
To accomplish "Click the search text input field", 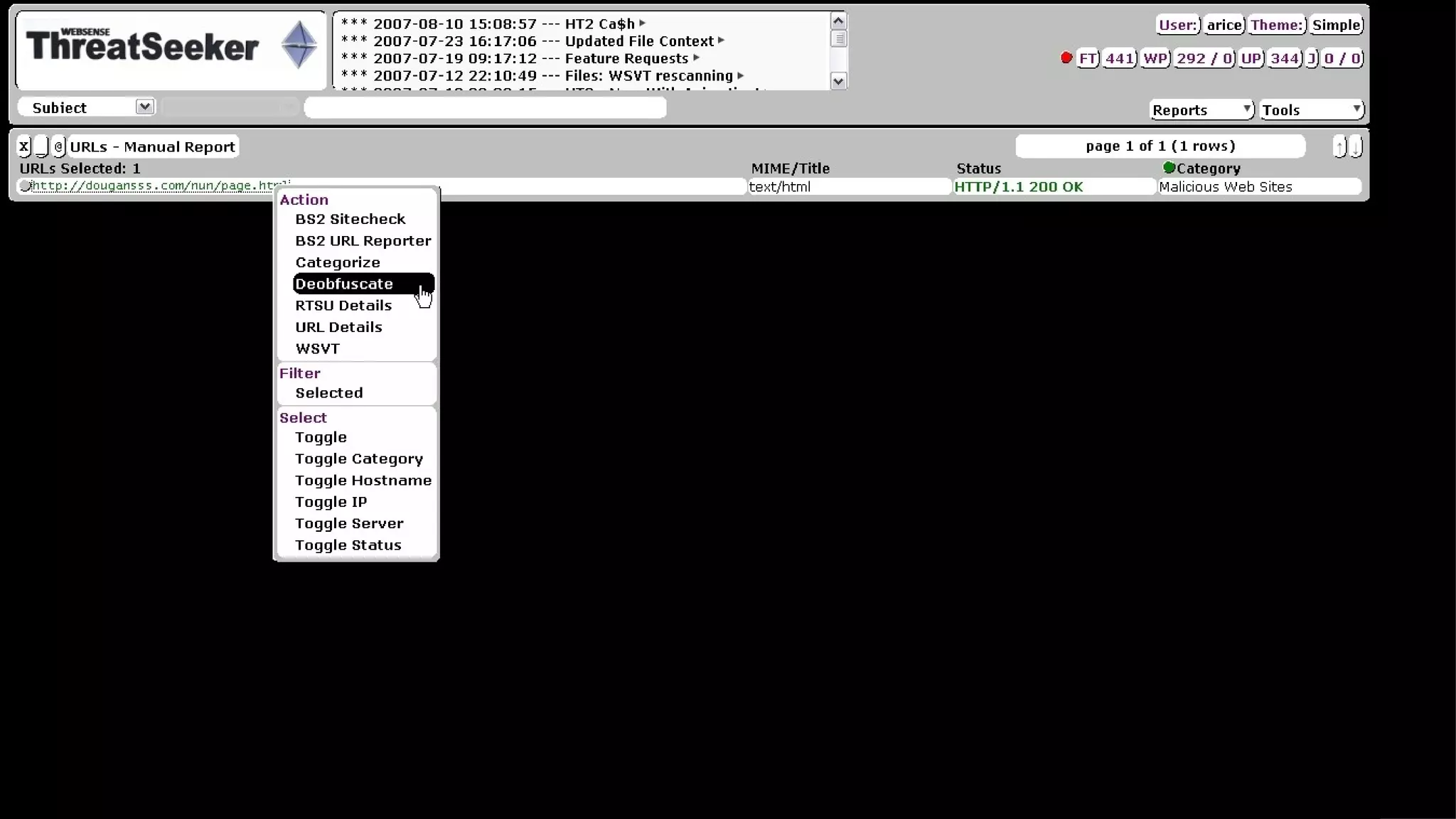I will tap(486, 107).
